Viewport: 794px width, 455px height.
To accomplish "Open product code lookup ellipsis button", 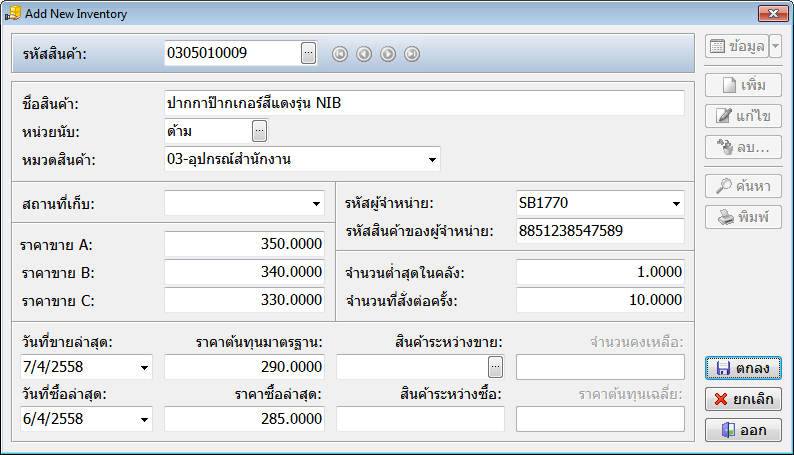I will pos(308,53).
